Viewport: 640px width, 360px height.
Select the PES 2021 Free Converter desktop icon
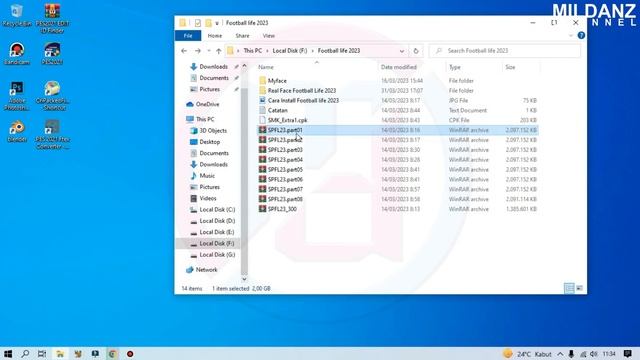click(52, 134)
